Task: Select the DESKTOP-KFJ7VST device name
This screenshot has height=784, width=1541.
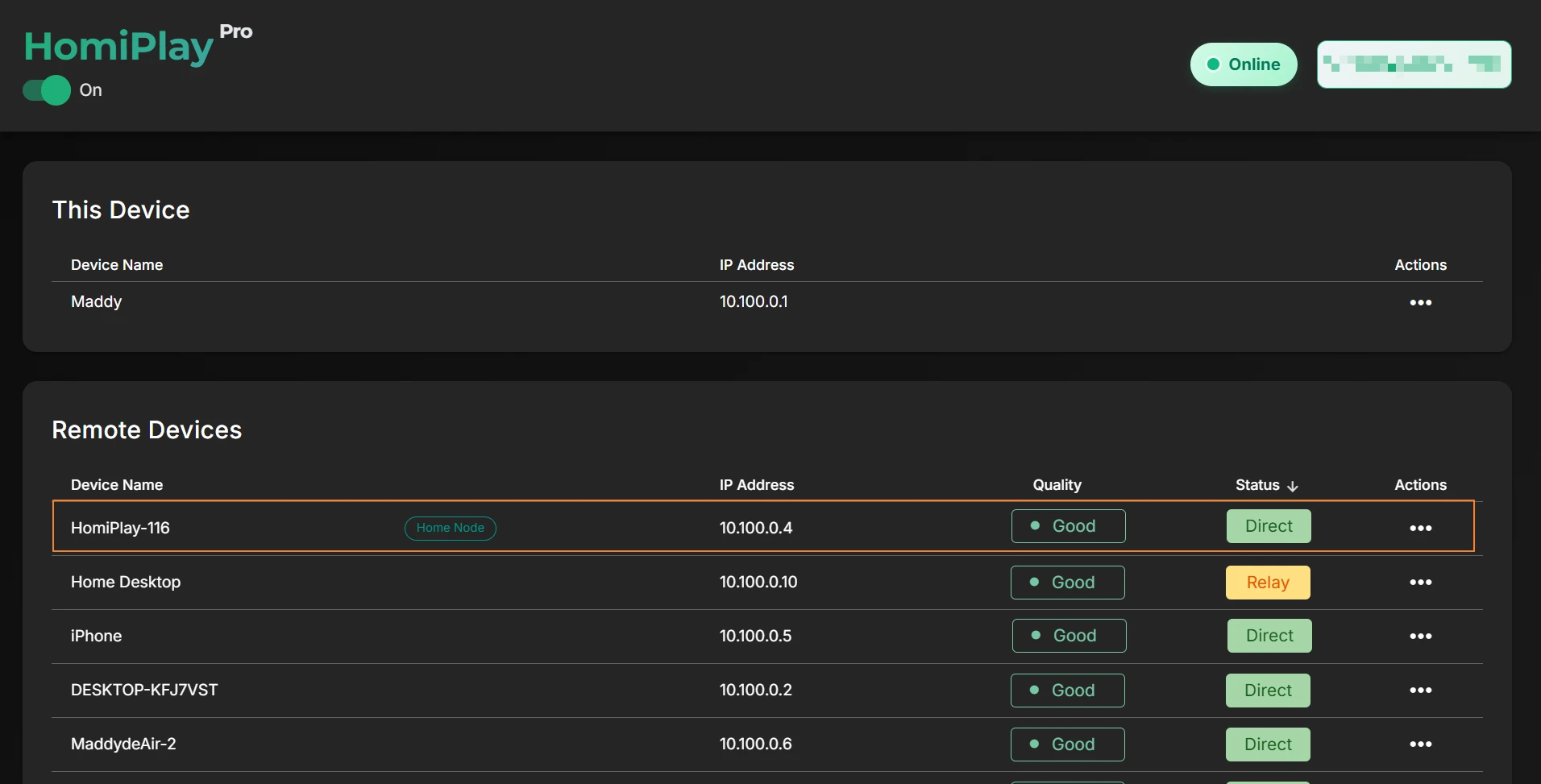Action: click(144, 690)
